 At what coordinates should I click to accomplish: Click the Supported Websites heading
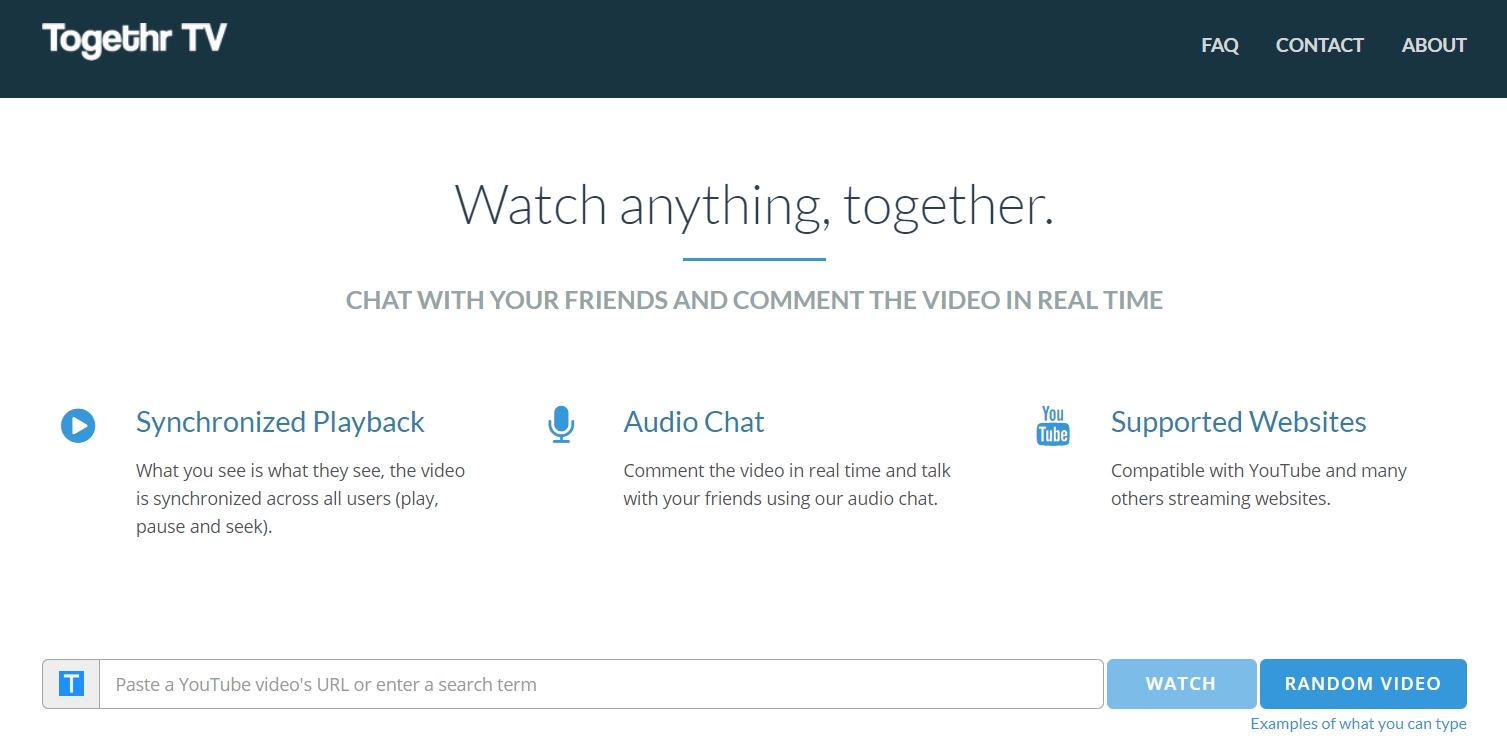click(x=1239, y=422)
